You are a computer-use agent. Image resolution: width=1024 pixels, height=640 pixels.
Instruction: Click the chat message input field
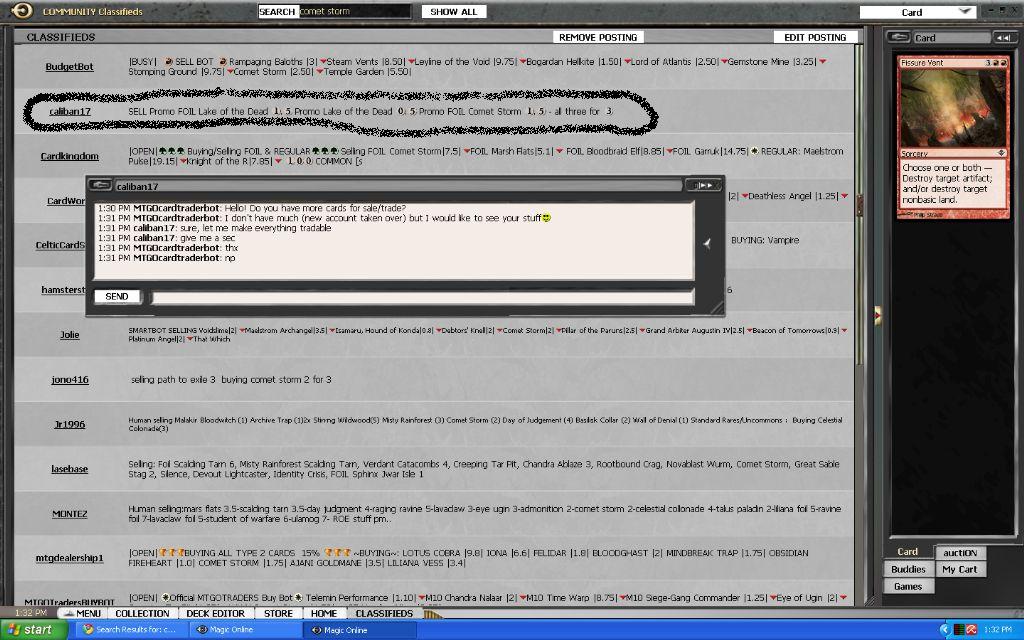[x=420, y=296]
